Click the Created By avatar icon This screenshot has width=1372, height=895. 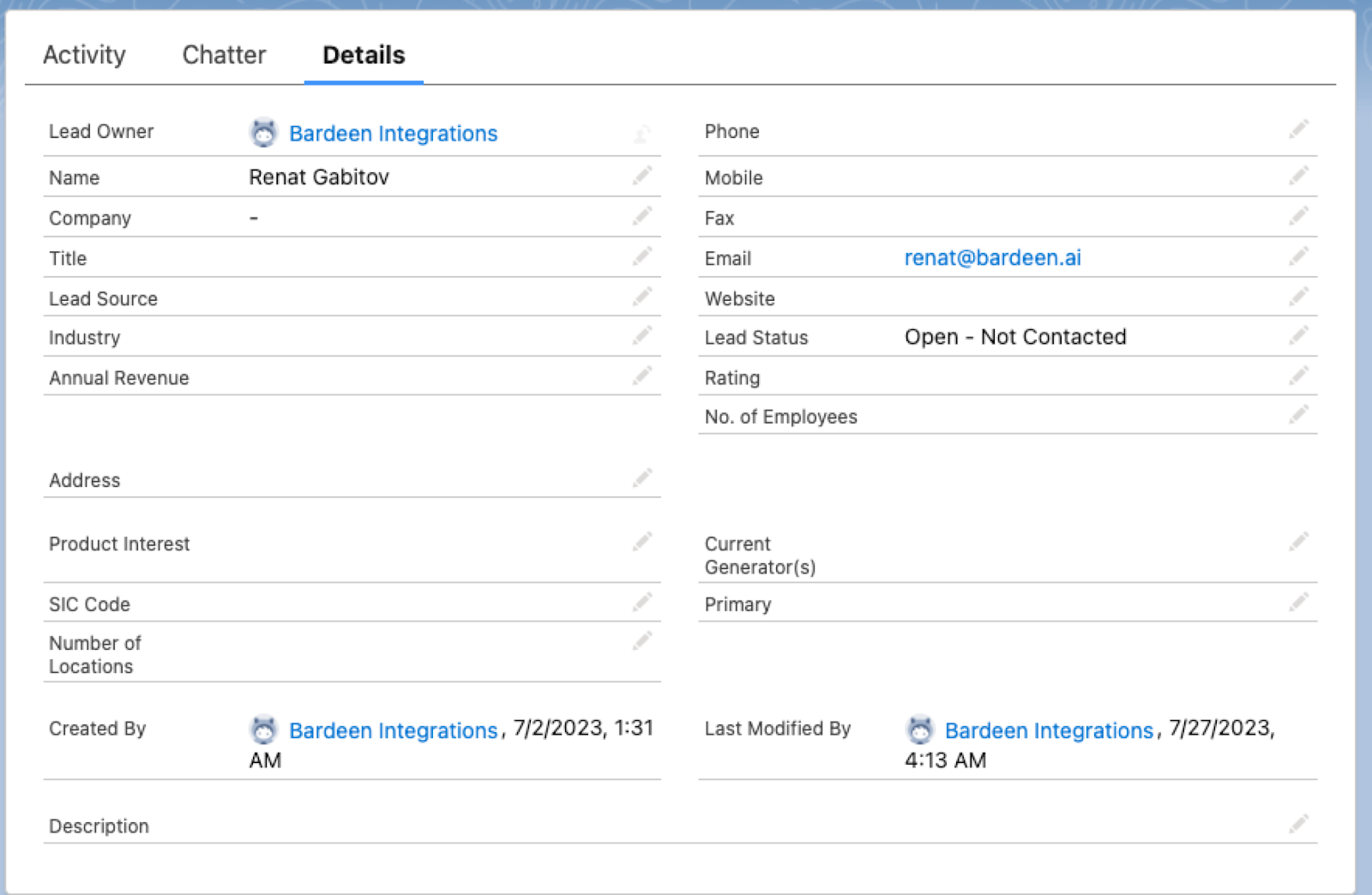263,730
